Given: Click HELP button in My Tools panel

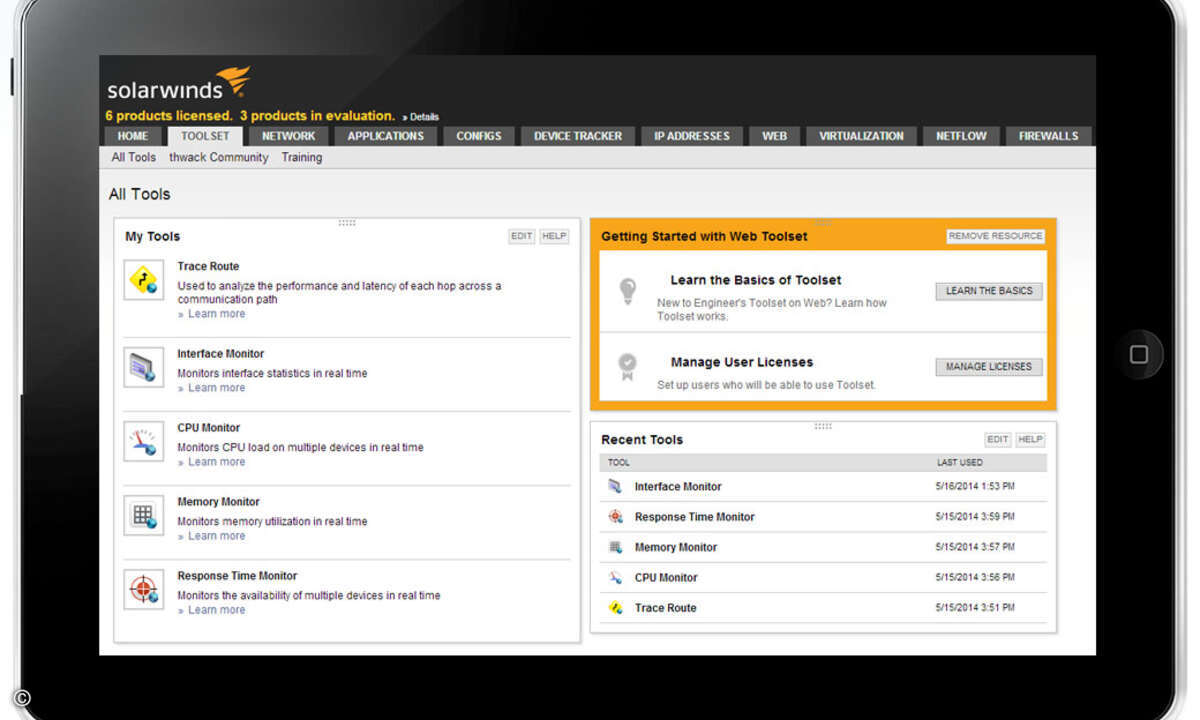Looking at the screenshot, I should [x=554, y=236].
